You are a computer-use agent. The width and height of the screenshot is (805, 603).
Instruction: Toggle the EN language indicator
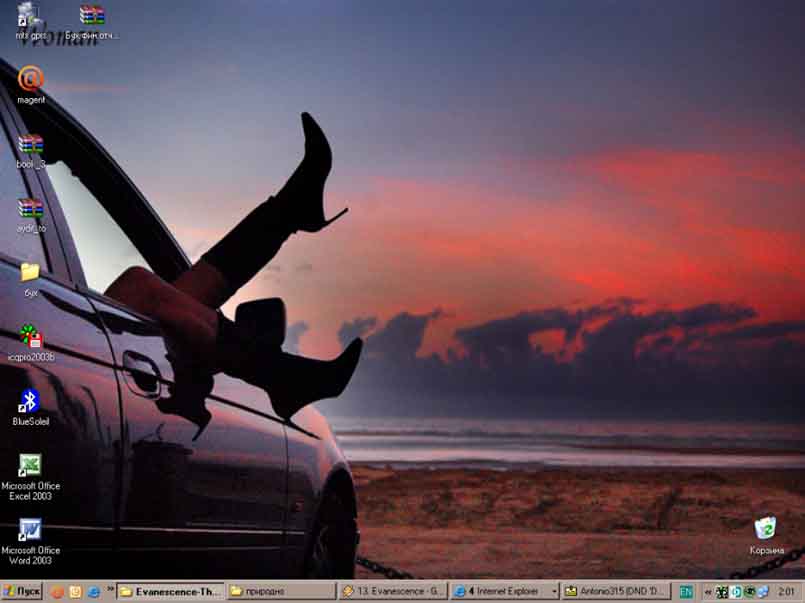pos(686,592)
